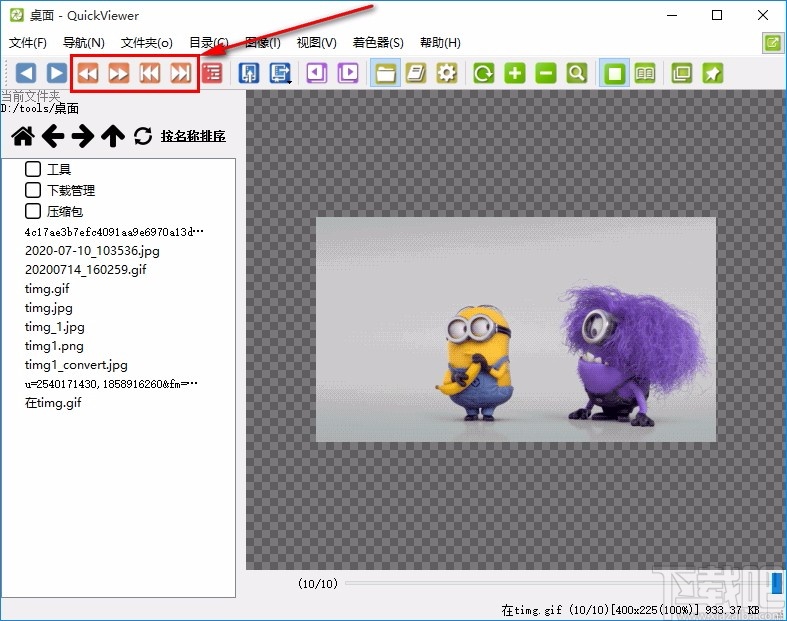This screenshot has width=787, height=621.
Task: Go to previous image with blue left arrow
Action: (x=26, y=73)
